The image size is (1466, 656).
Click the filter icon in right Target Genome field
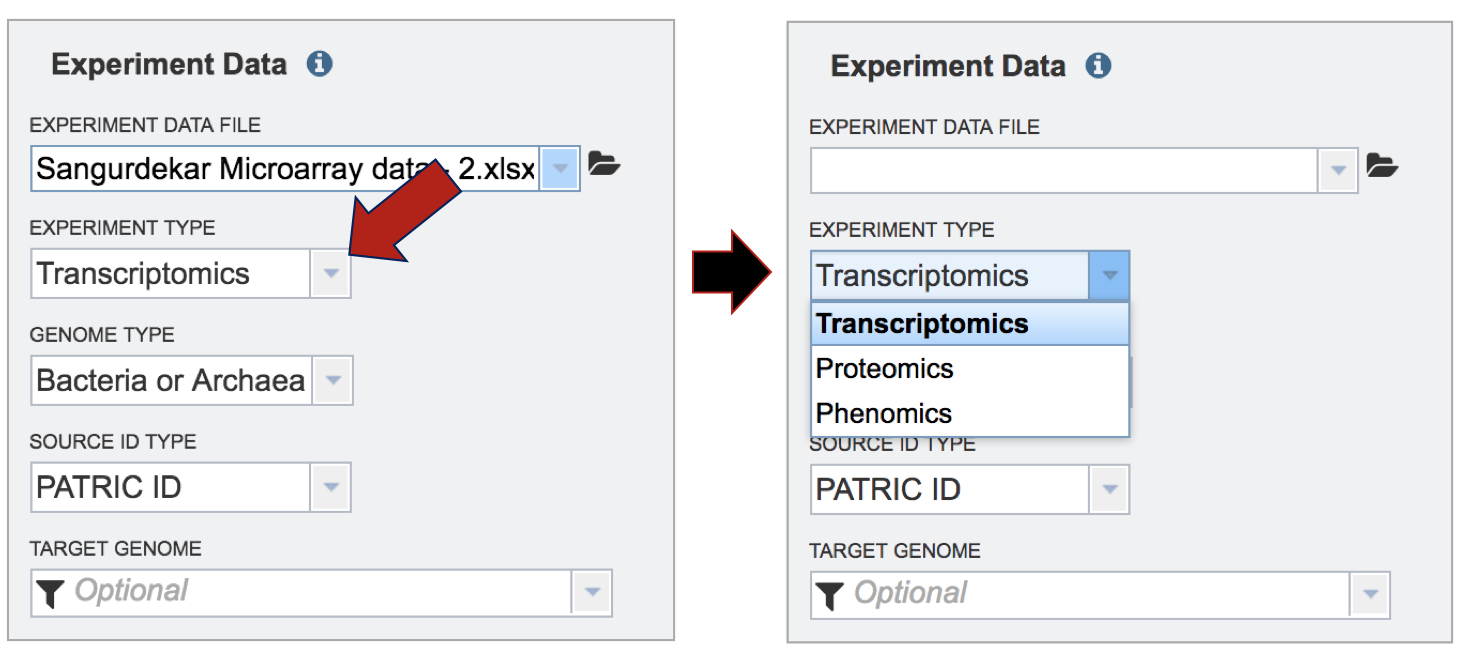(x=828, y=595)
